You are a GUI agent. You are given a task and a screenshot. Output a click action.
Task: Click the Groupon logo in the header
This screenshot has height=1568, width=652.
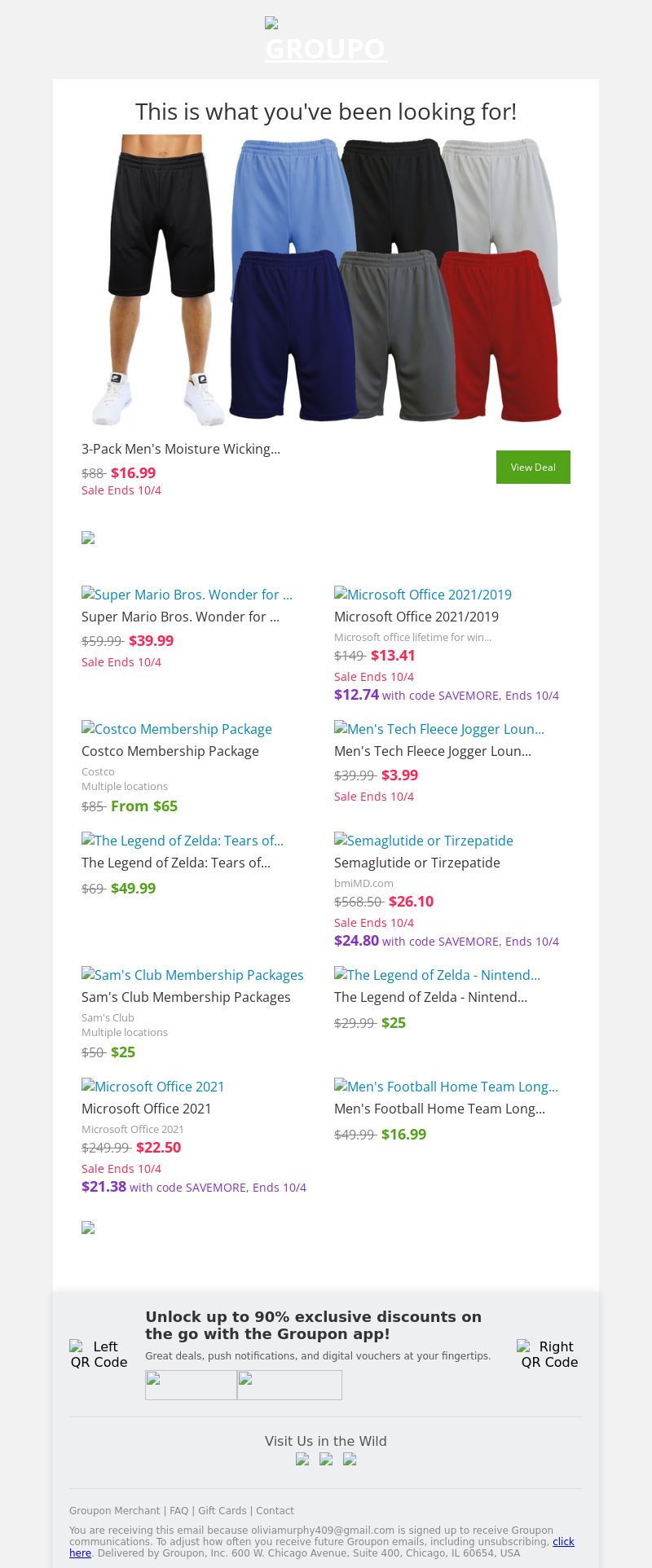point(326,41)
